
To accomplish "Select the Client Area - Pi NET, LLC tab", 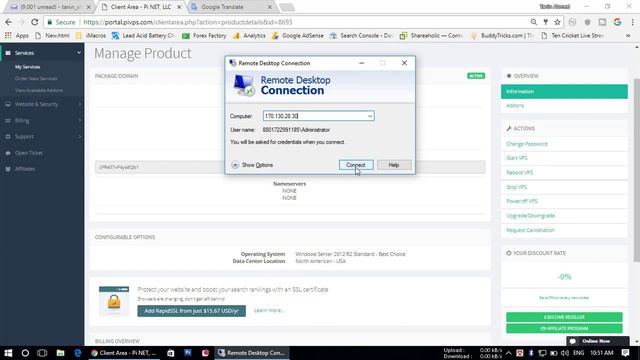I will tap(141, 7).
